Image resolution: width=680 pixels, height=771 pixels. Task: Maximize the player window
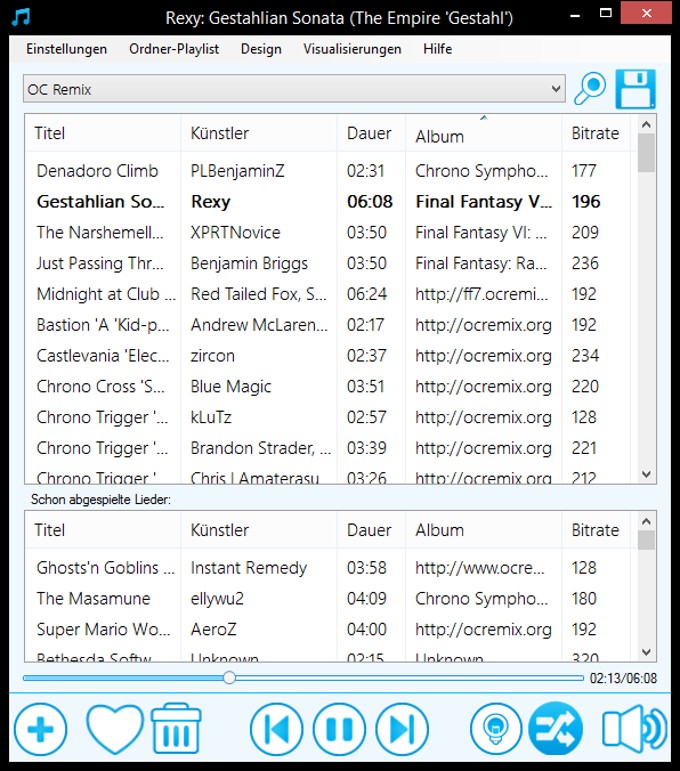tap(606, 13)
